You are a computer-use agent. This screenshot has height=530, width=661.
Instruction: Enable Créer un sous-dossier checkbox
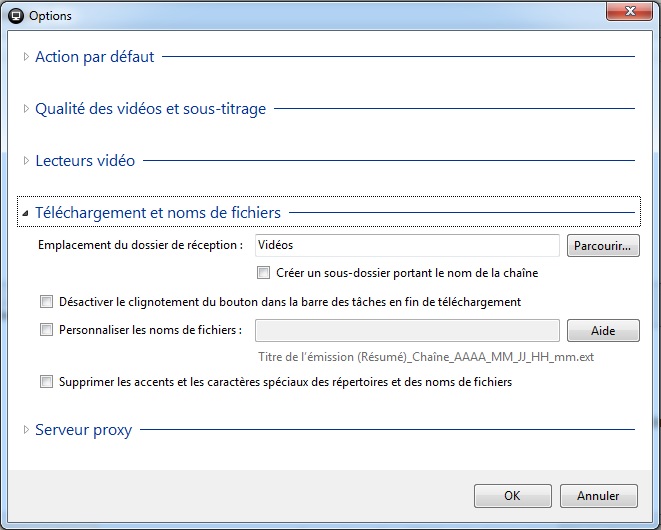coord(263,273)
